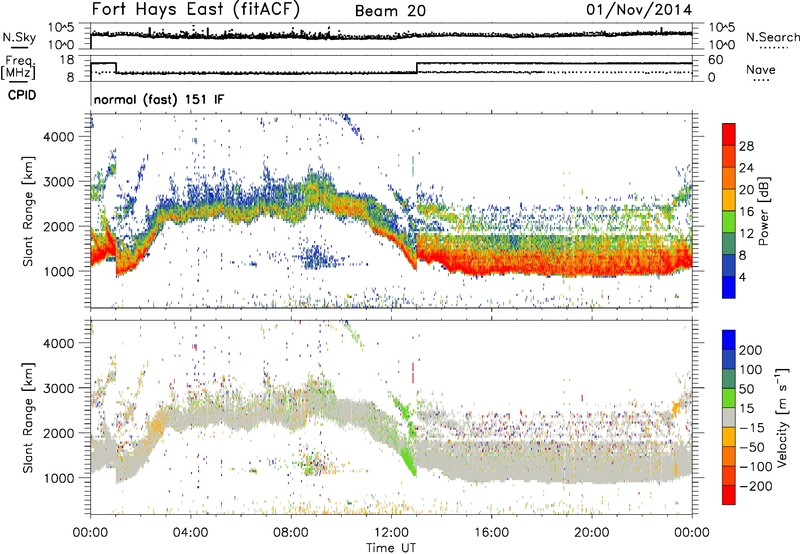Screen dimensions: 800x554
Task: Select the 18 MHz frequency tick label
Action: point(66,60)
